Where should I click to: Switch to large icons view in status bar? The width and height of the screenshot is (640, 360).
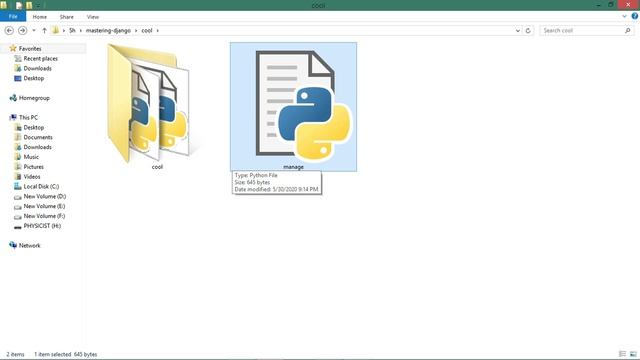click(633, 354)
